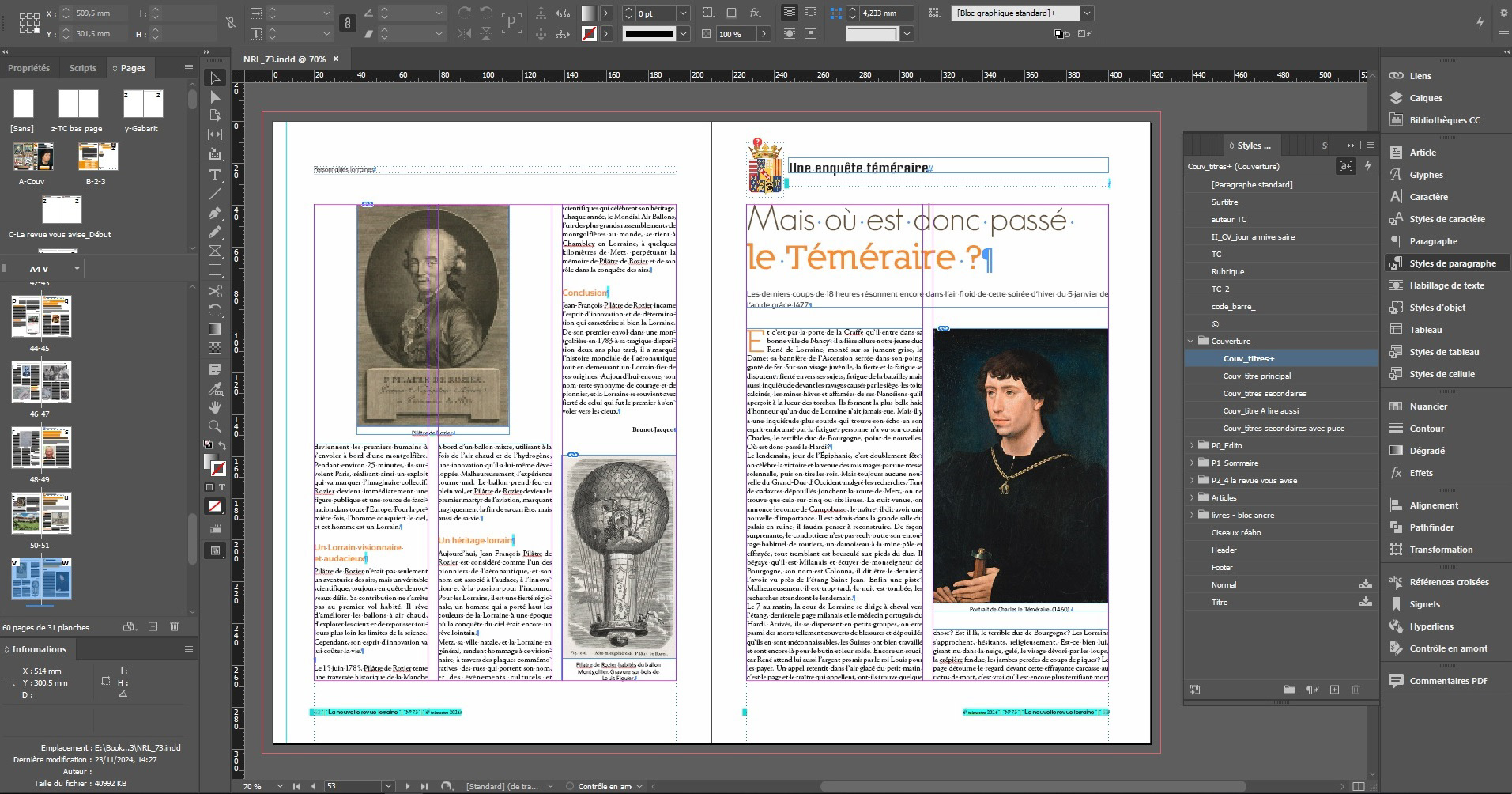This screenshot has height=794, width=1512.
Task: Toggle formatting affects container square
Action: (209, 487)
